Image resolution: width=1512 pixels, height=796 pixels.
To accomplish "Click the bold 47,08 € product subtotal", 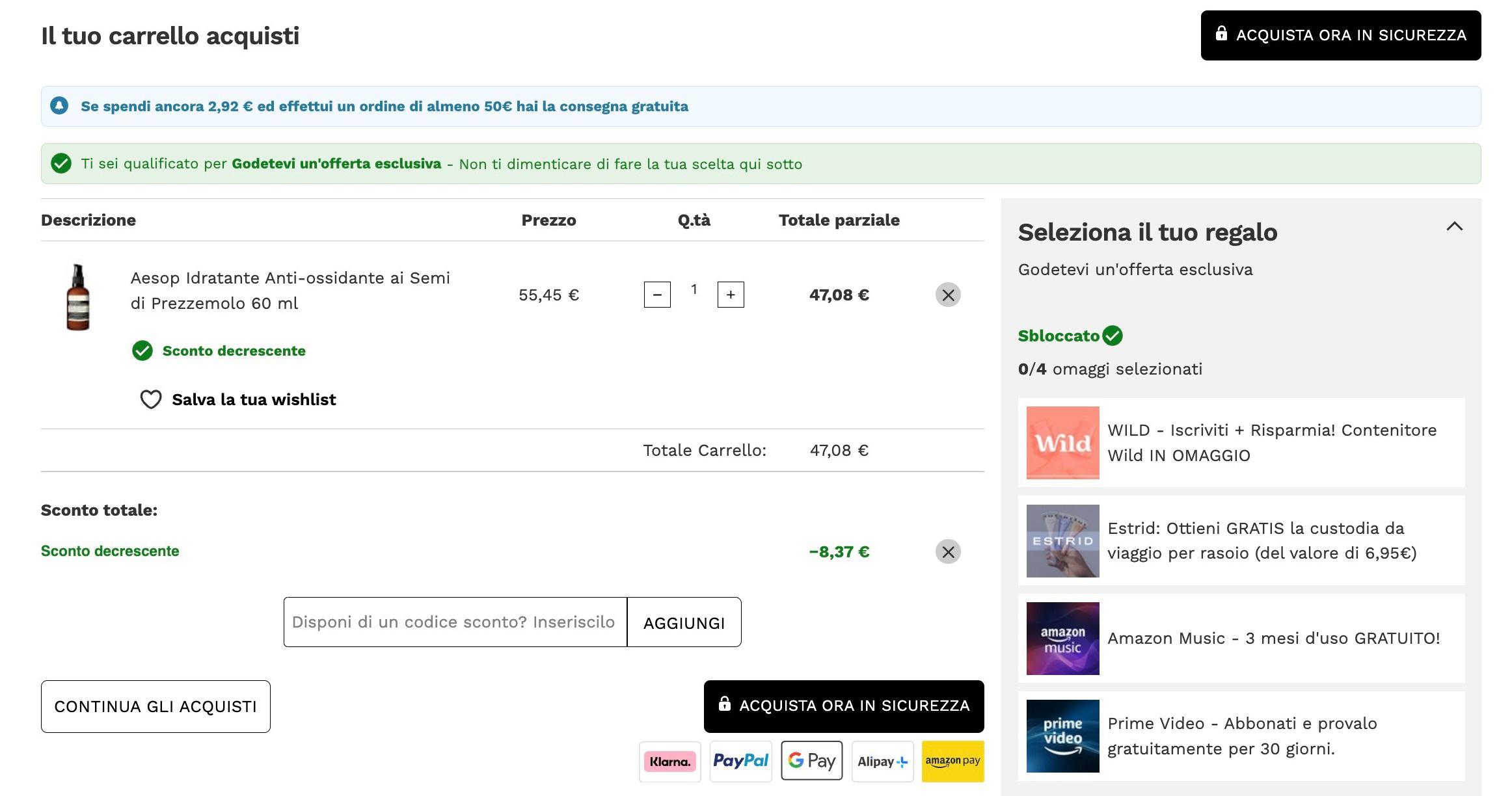I will coord(839,295).
